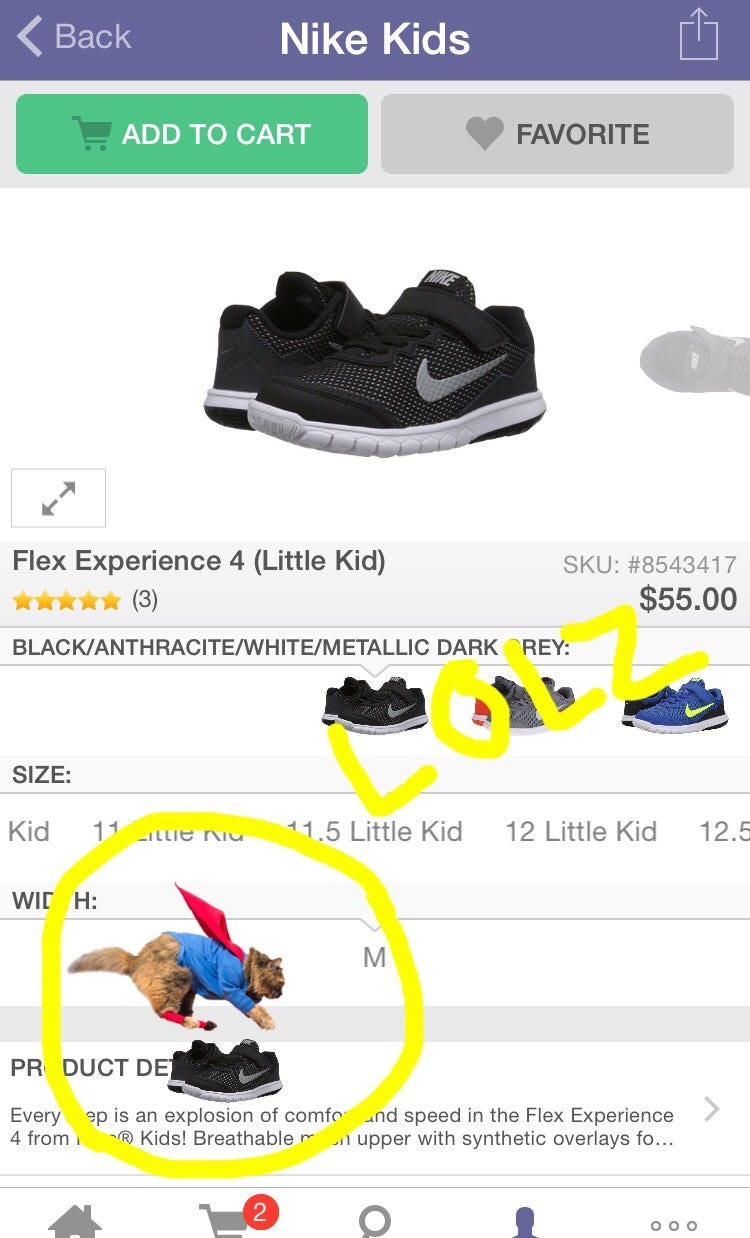Tap the partially visible next shoe image
This screenshot has height=1238, width=750.
point(695,359)
